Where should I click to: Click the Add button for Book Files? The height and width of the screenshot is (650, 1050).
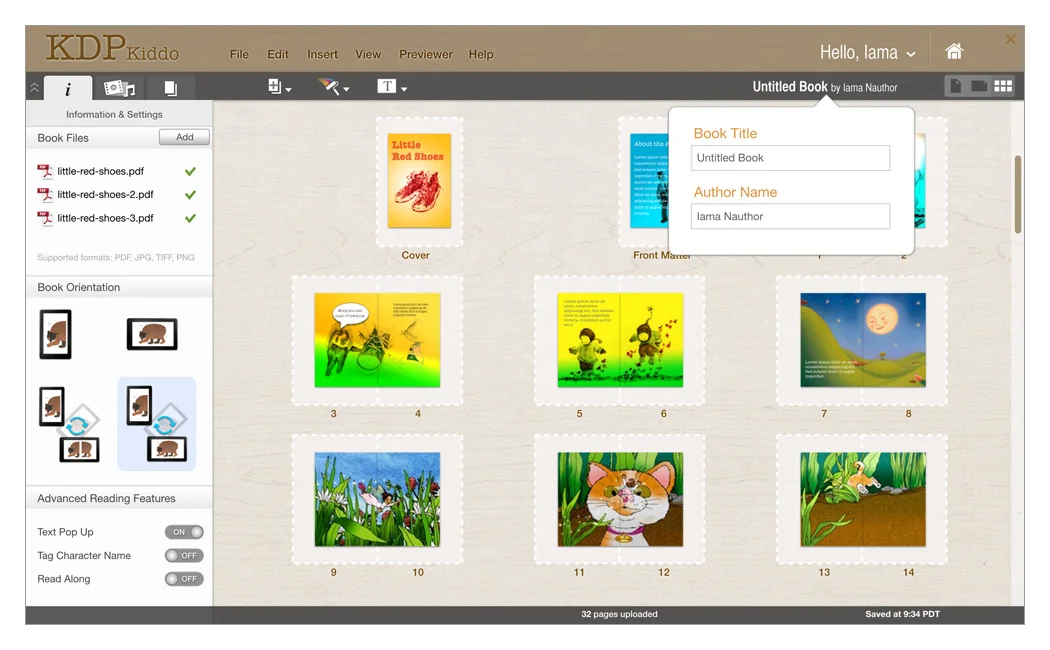pos(184,137)
